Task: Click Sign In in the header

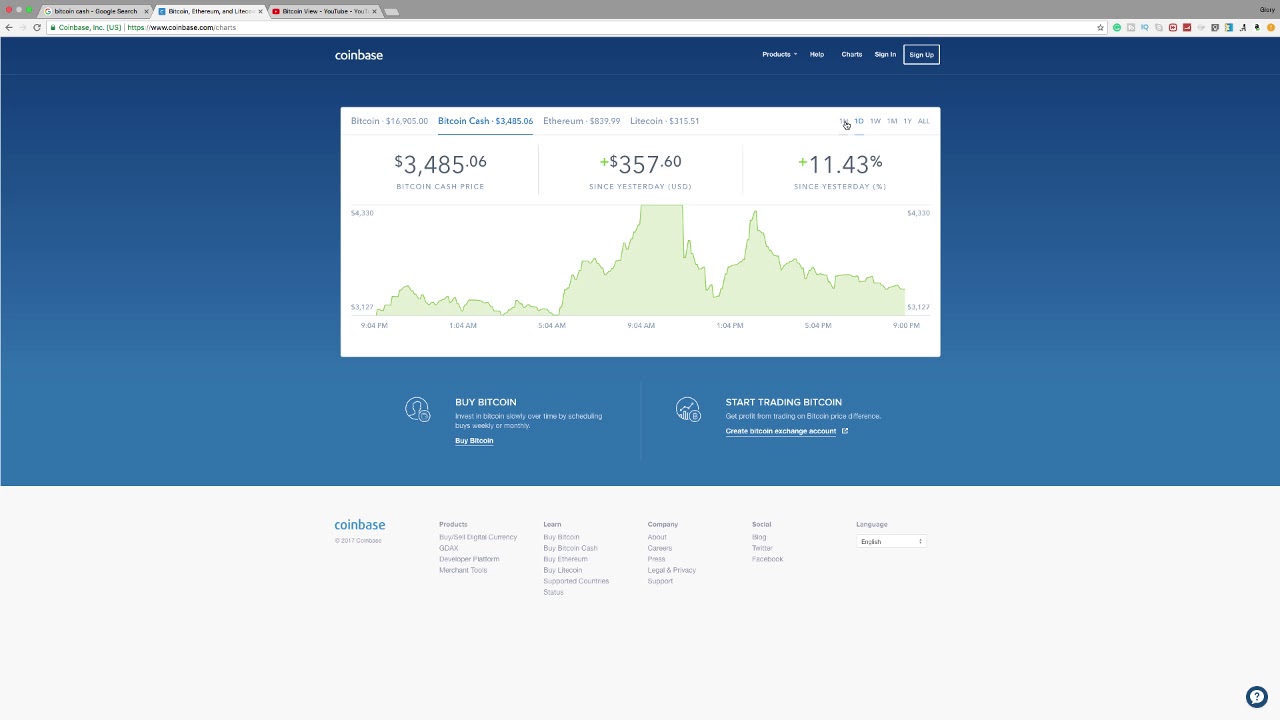Action: tap(885, 54)
